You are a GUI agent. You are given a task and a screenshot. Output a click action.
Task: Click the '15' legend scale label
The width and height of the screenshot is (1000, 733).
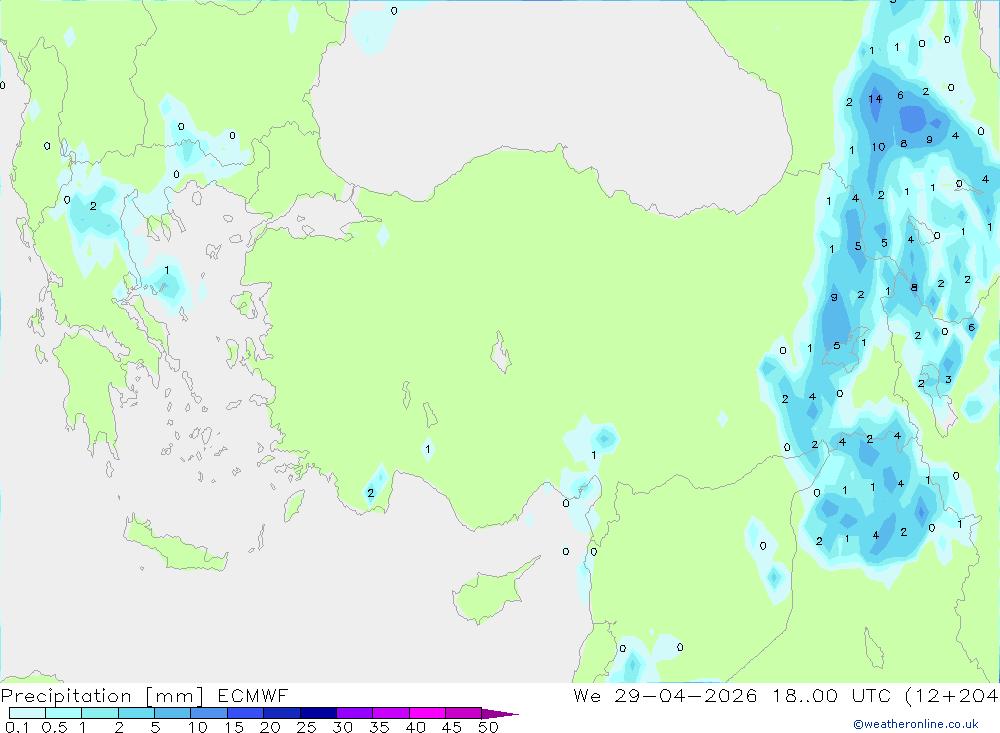pos(234,727)
